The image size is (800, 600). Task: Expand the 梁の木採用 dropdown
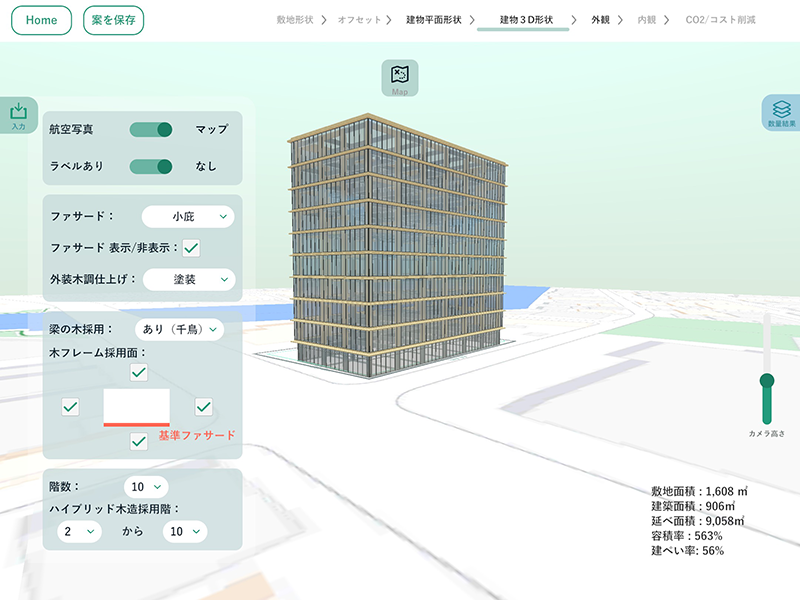pos(179,329)
